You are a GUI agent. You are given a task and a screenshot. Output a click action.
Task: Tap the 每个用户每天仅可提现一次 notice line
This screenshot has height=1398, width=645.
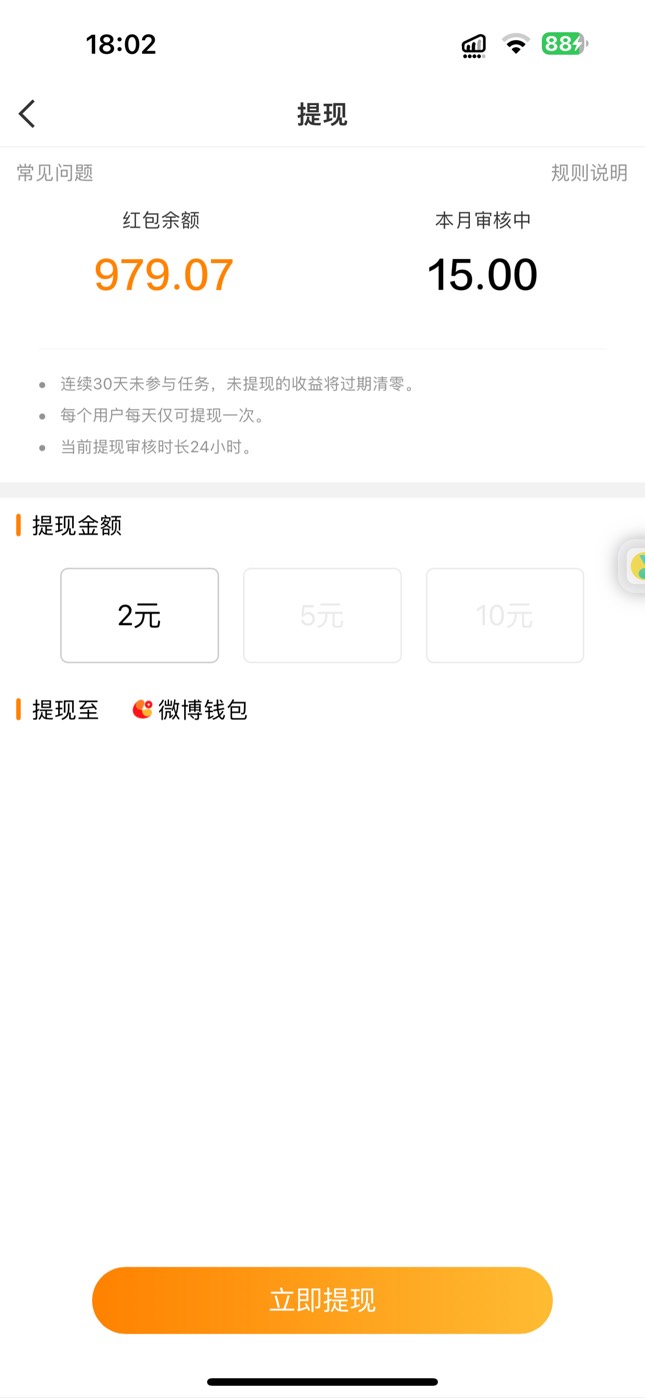[x=163, y=415]
